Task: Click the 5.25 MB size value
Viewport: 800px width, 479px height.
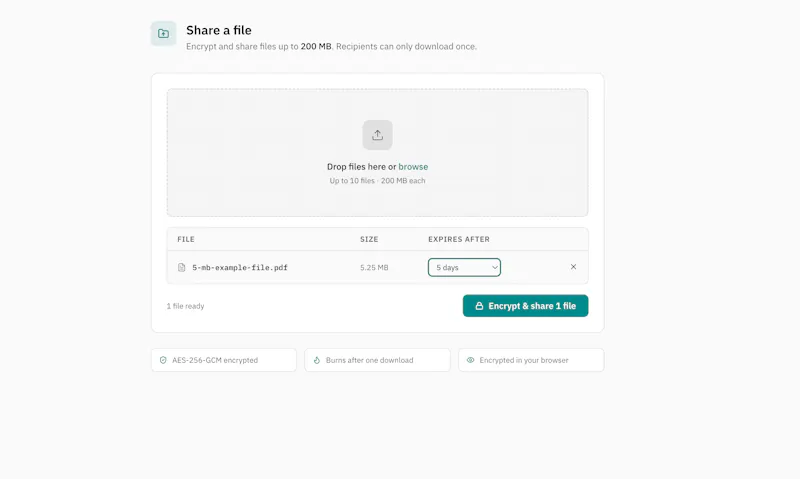Action: [374, 267]
